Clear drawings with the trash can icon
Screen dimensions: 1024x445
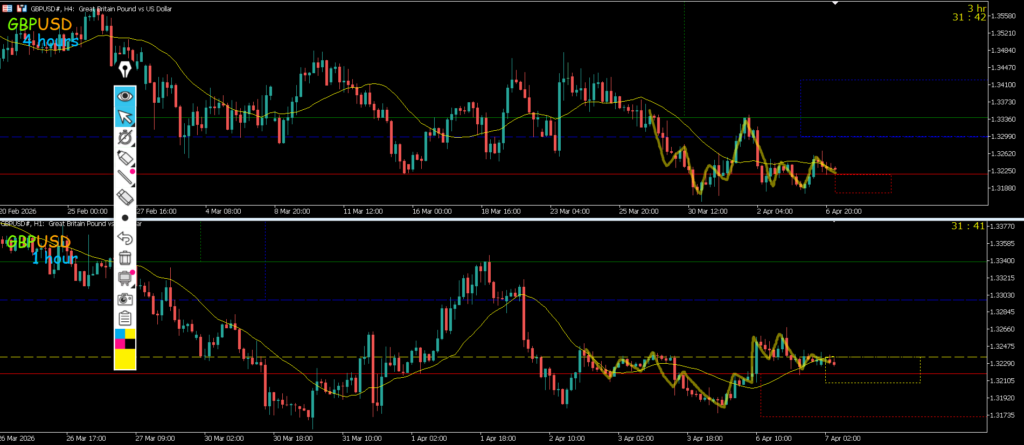pyautogui.click(x=125, y=258)
